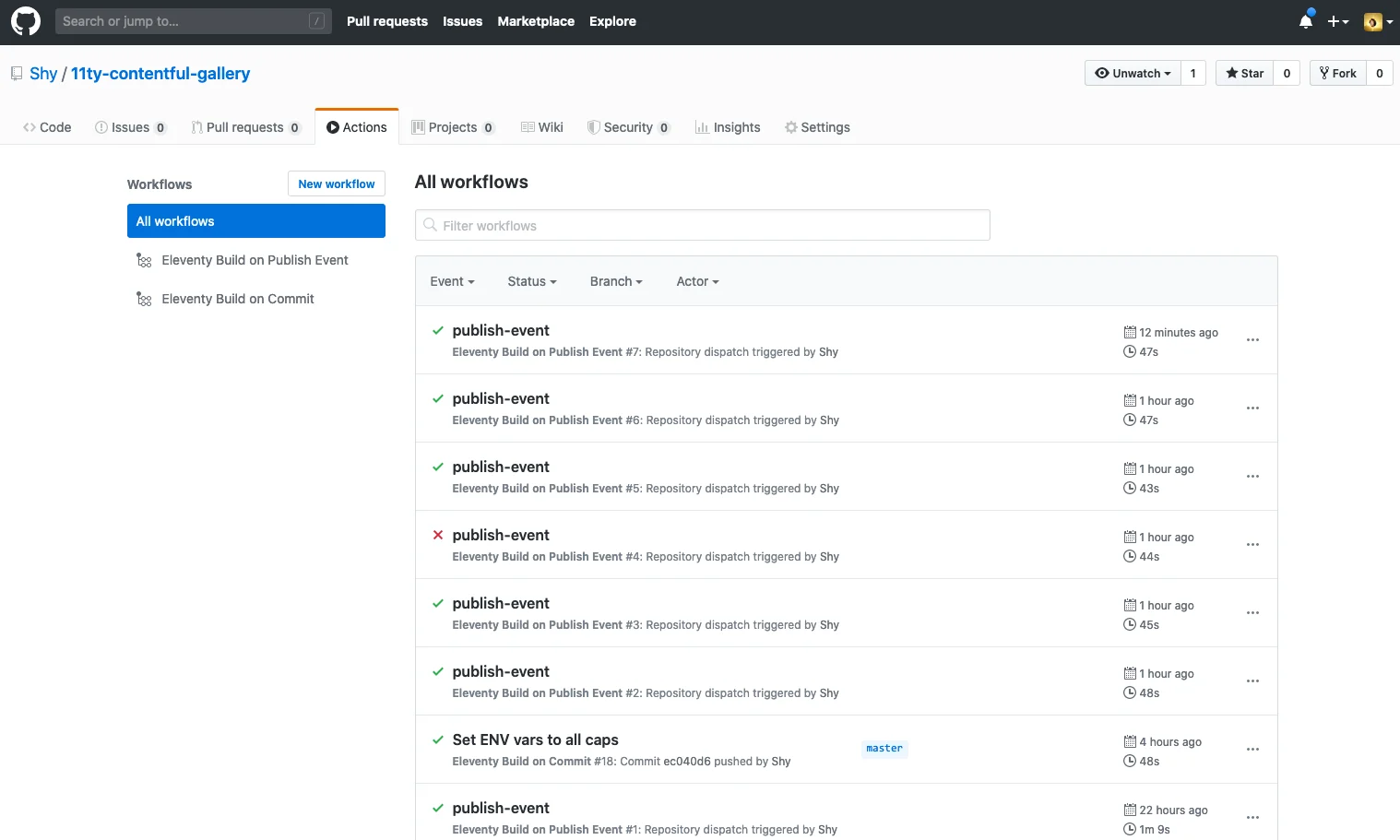Screen dimensions: 1400x840
Task: Click the GitHub Octocat logo
Action: (x=26, y=21)
